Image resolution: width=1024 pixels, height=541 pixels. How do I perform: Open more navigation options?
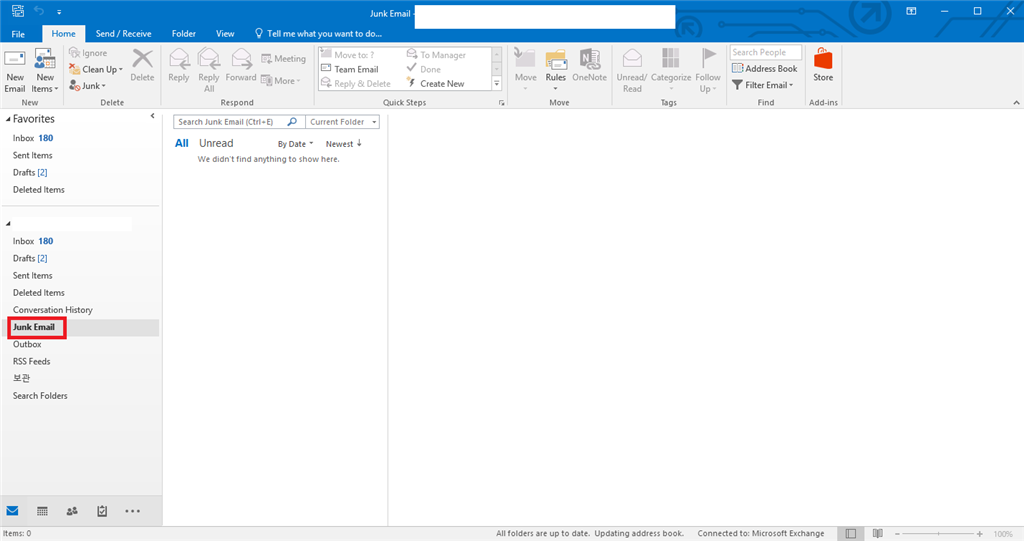click(x=132, y=512)
